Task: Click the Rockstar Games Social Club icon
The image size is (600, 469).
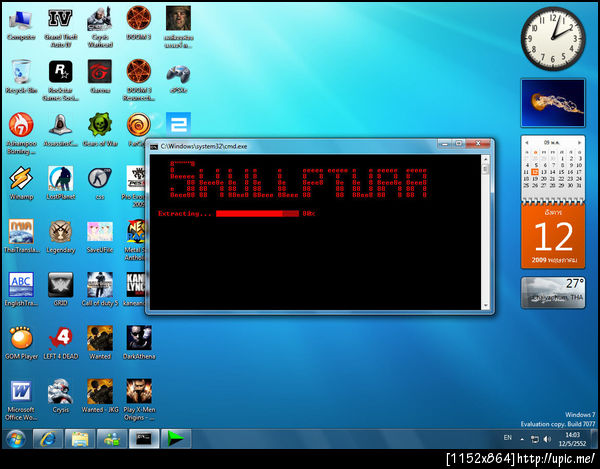Action: point(60,80)
